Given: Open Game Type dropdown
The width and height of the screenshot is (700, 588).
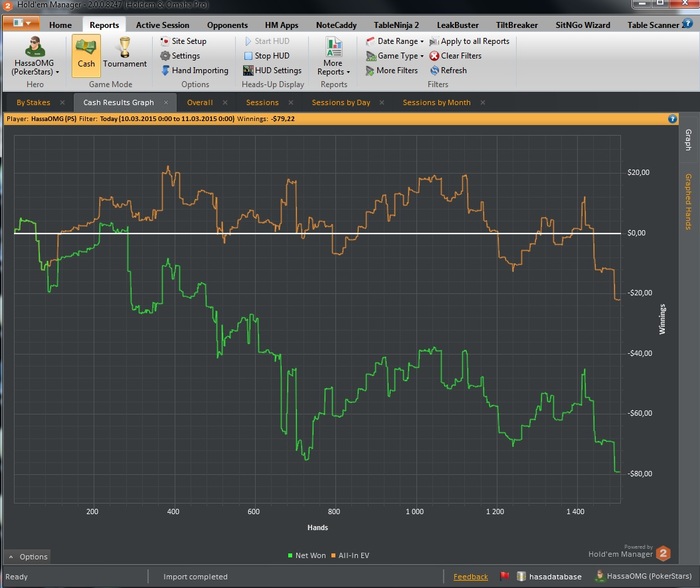Looking at the screenshot, I should [397, 56].
